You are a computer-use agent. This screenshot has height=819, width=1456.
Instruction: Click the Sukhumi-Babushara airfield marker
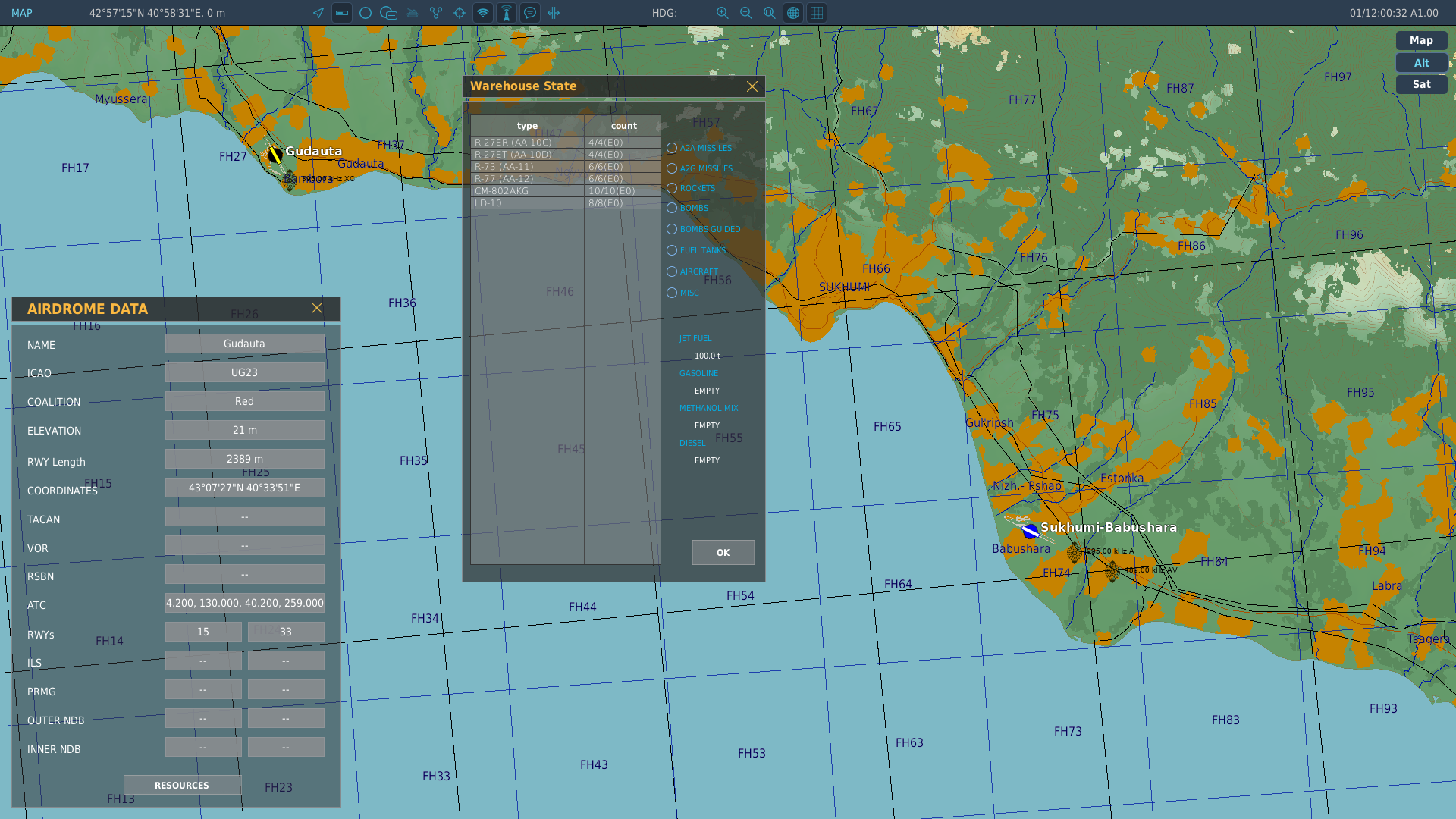tap(1030, 530)
